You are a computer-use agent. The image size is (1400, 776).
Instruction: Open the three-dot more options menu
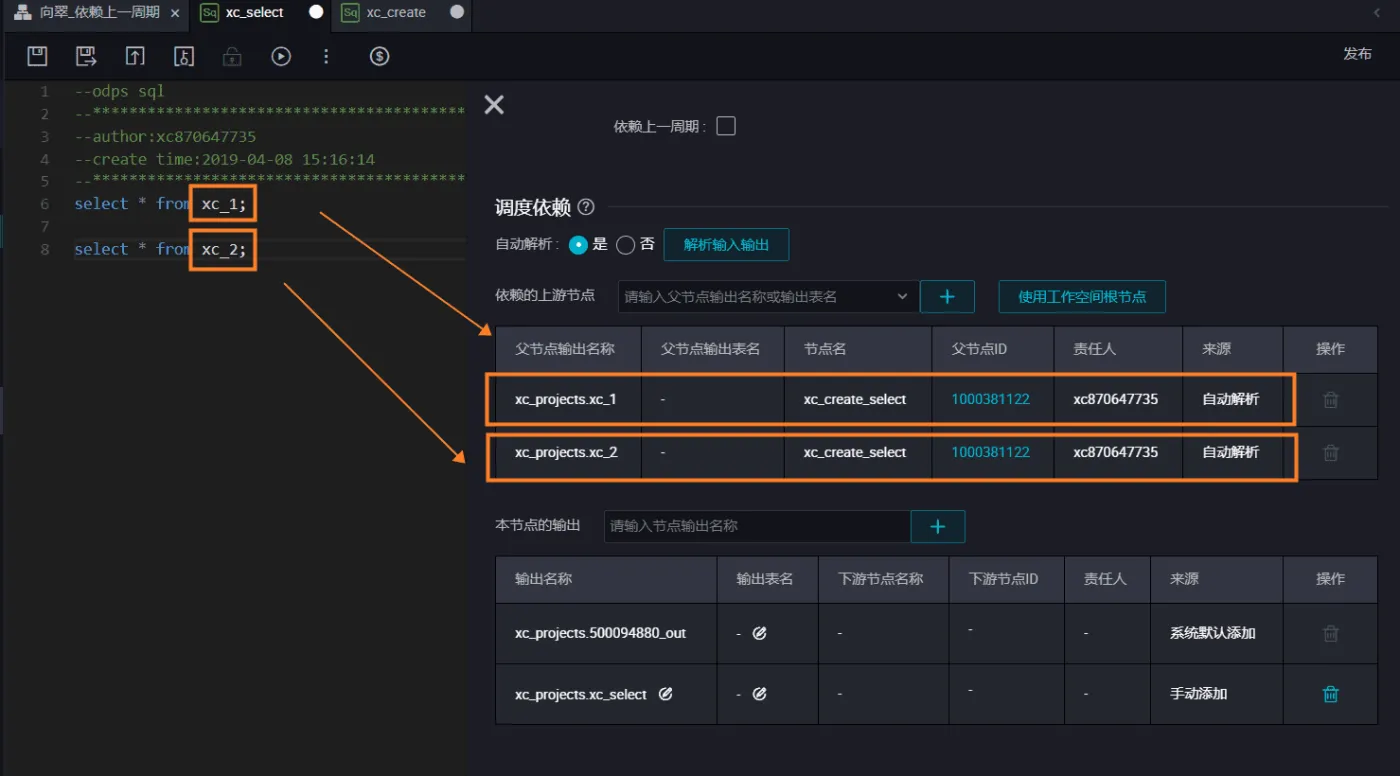tap(326, 56)
